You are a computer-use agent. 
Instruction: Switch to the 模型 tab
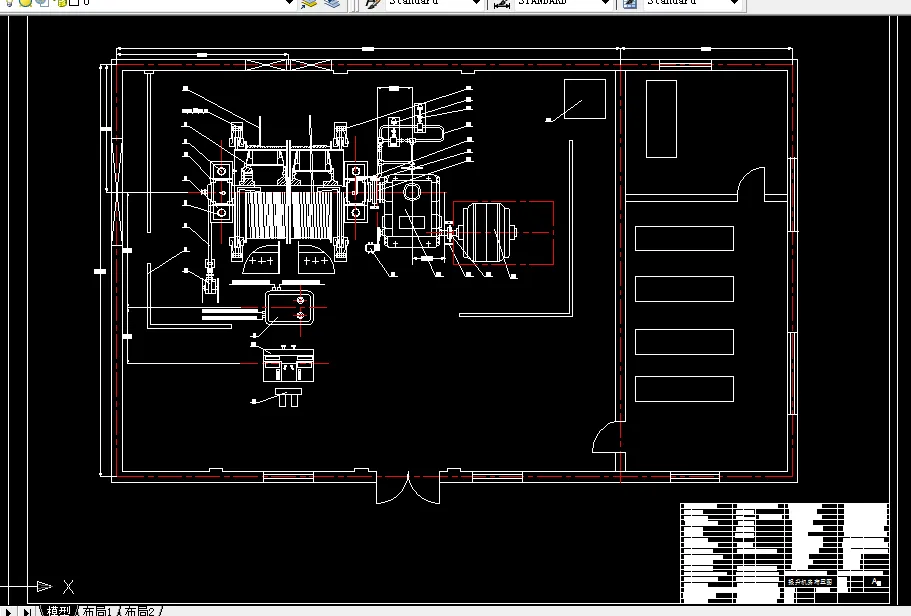tap(58, 611)
